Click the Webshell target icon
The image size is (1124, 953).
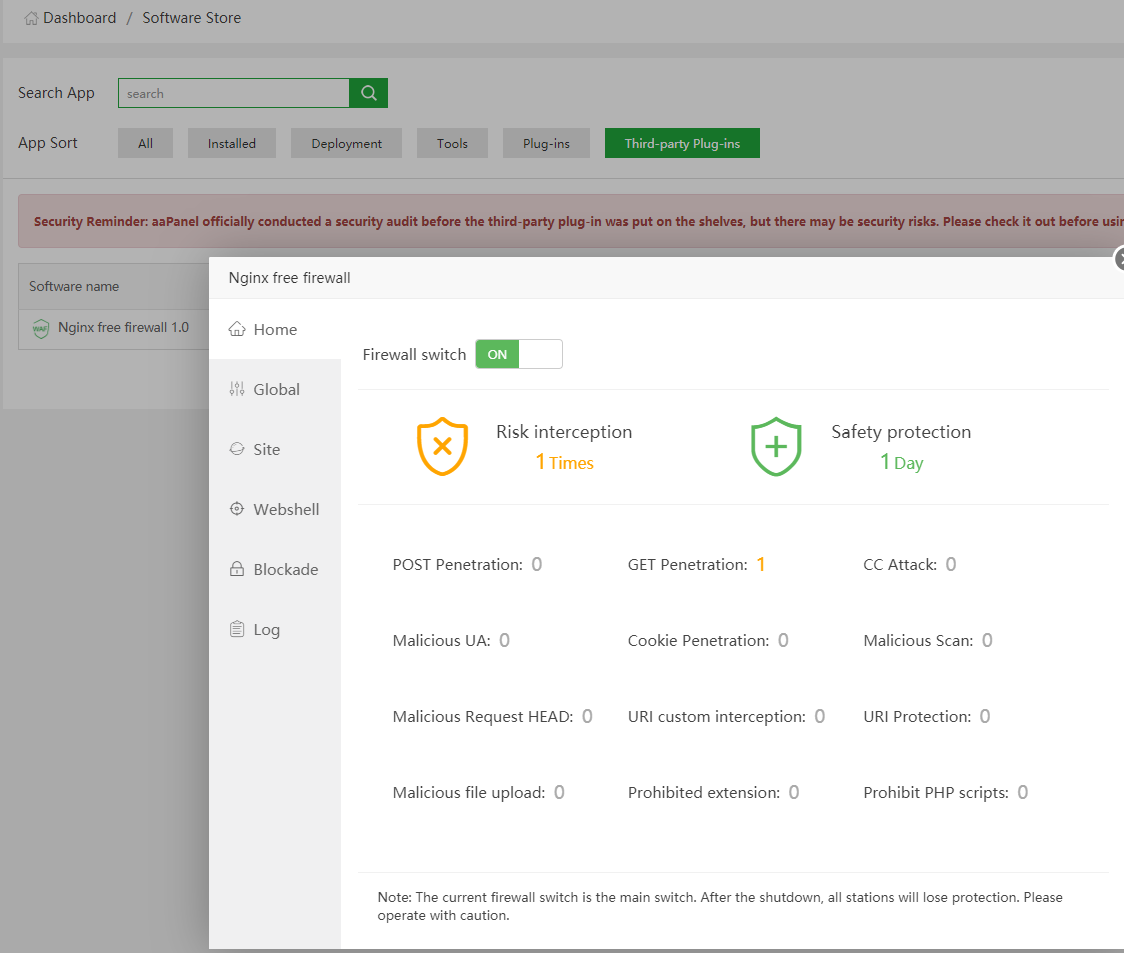(237, 509)
